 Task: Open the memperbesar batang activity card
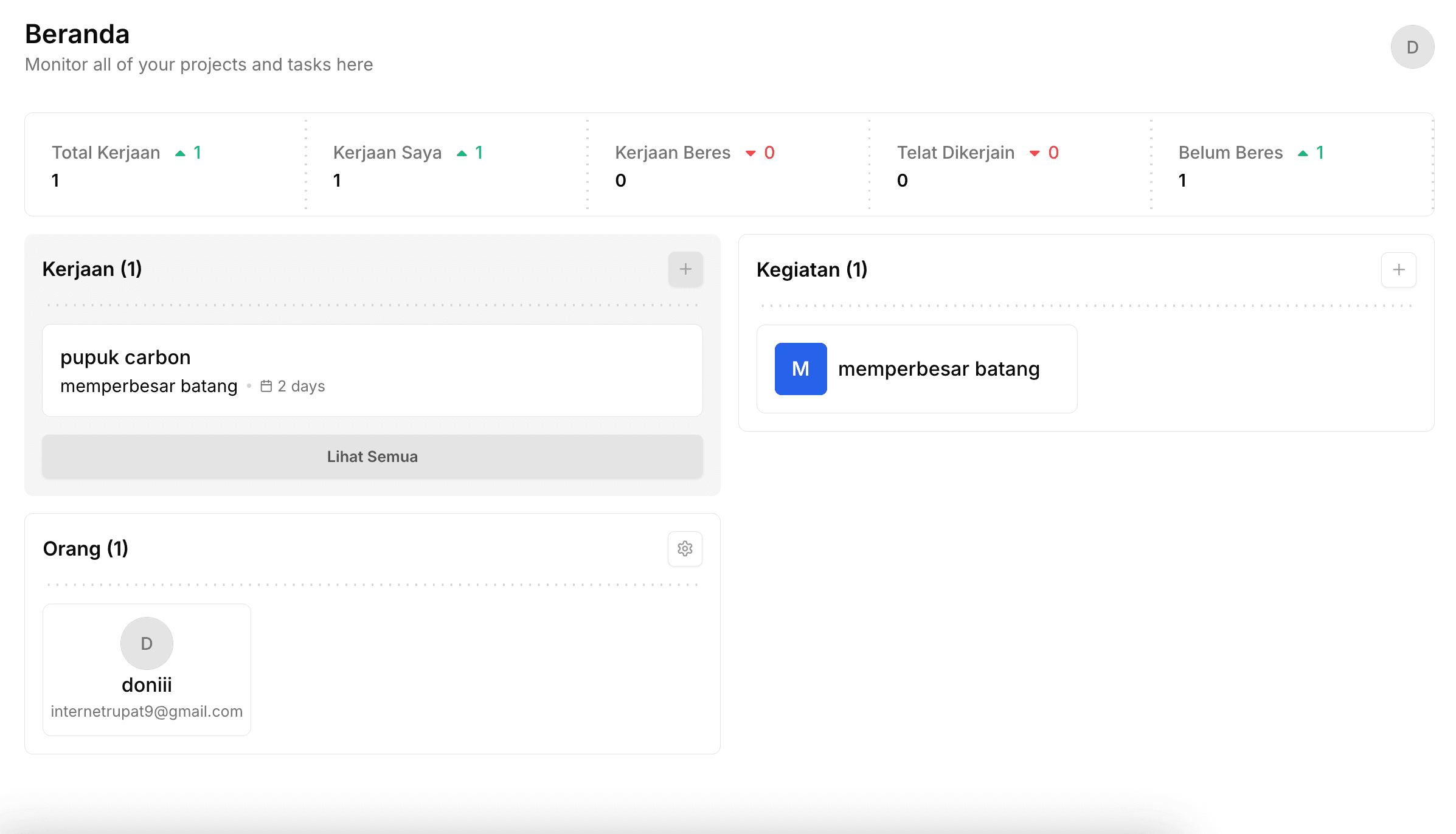click(916, 368)
